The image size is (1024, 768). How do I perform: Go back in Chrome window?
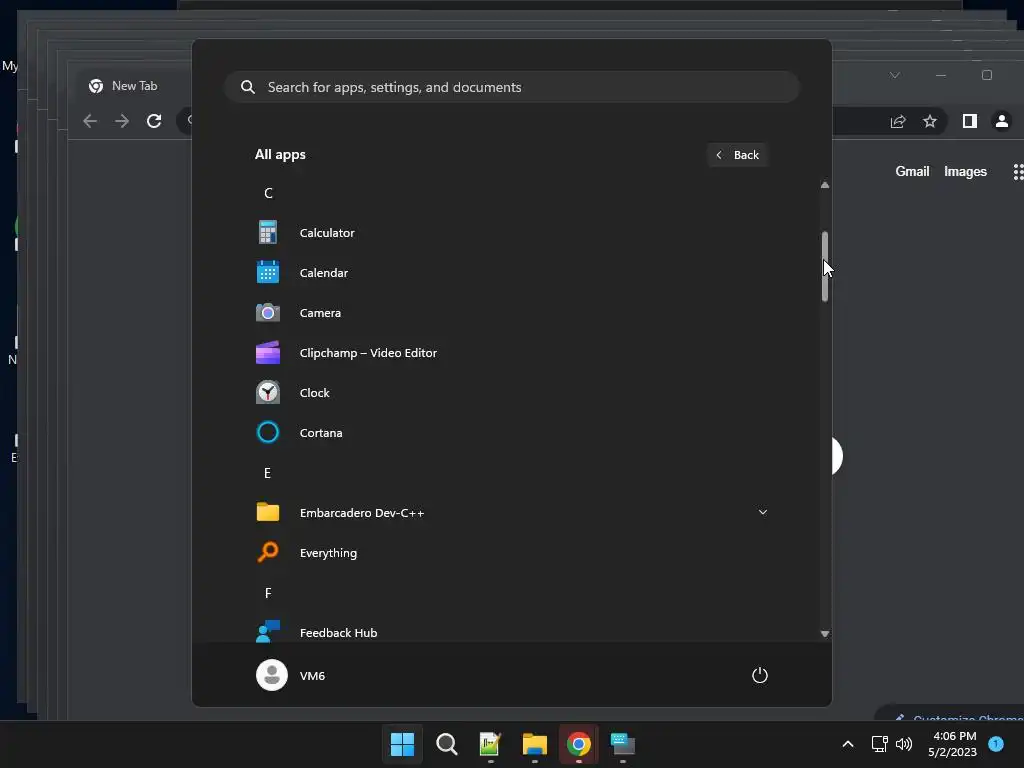tap(90, 121)
